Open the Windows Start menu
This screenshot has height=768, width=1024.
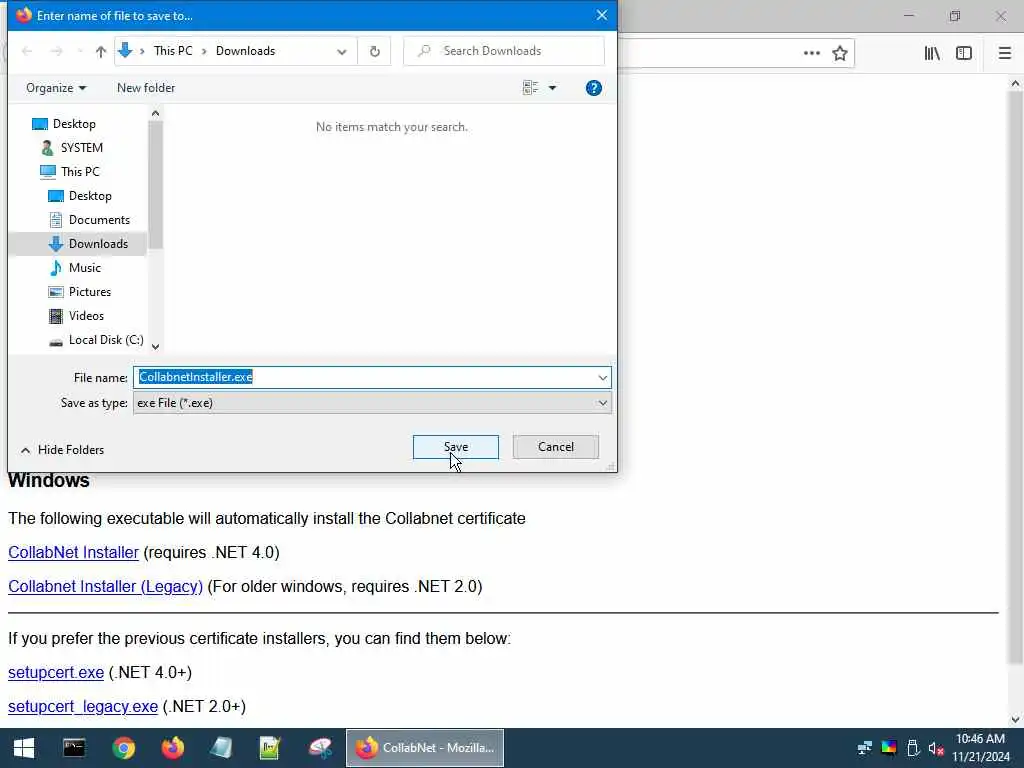24,748
